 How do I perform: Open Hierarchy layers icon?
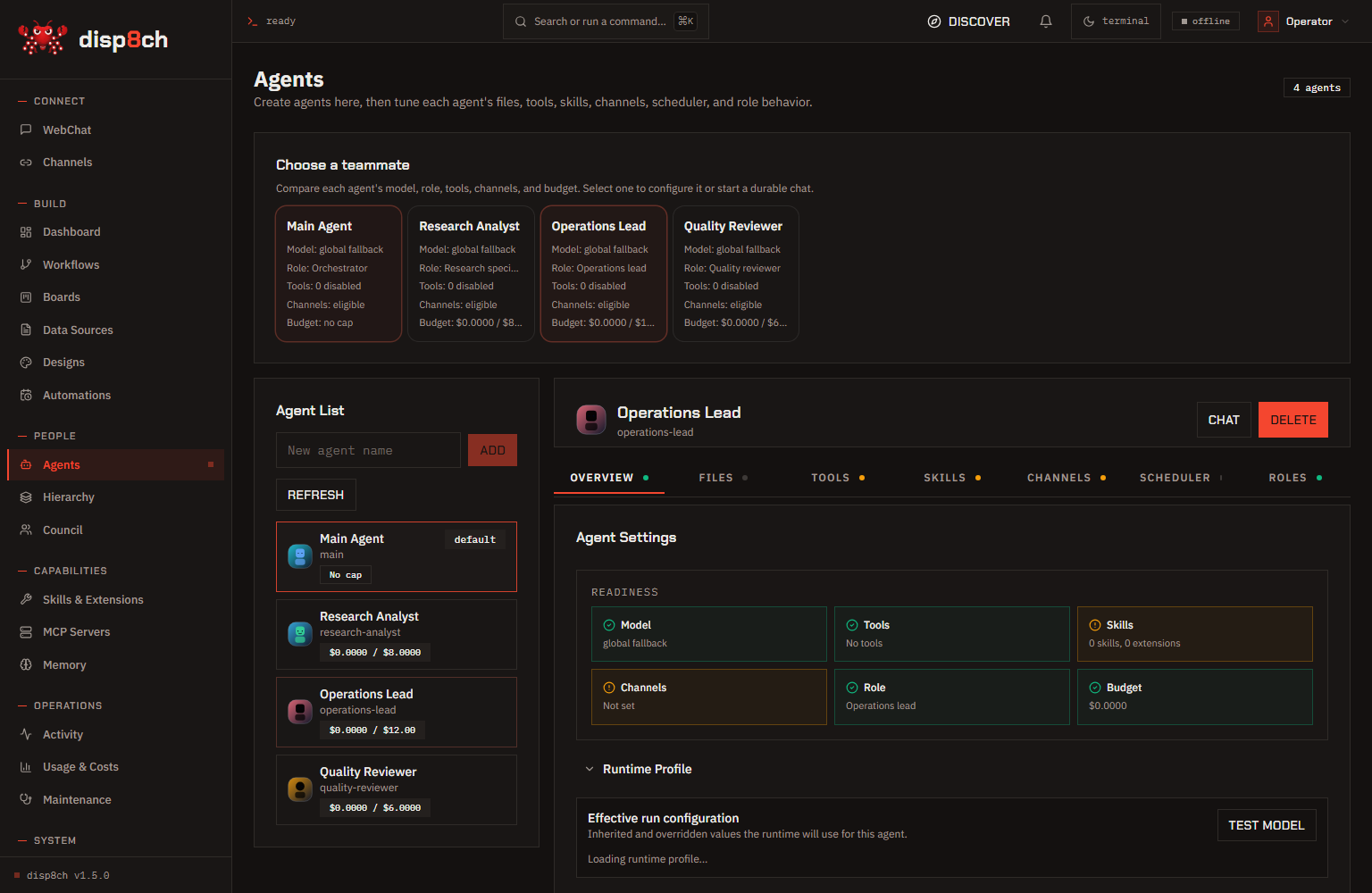click(26, 497)
